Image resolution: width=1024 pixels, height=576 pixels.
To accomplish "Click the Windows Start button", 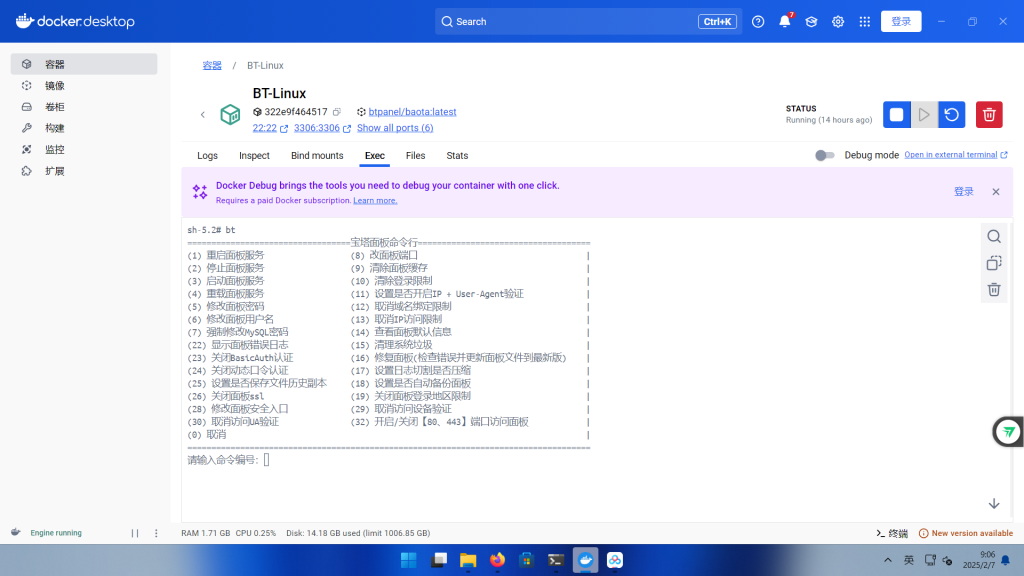I will [409, 560].
